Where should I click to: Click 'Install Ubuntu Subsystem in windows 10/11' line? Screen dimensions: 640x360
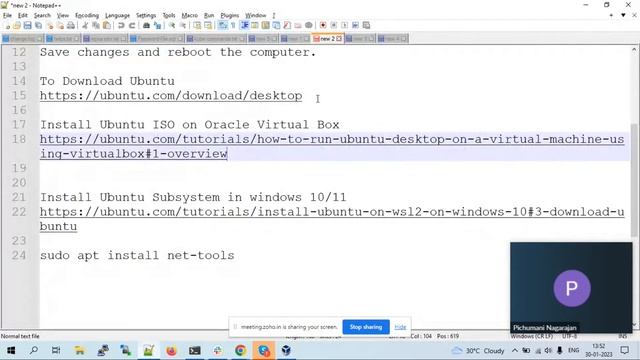click(193, 198)
